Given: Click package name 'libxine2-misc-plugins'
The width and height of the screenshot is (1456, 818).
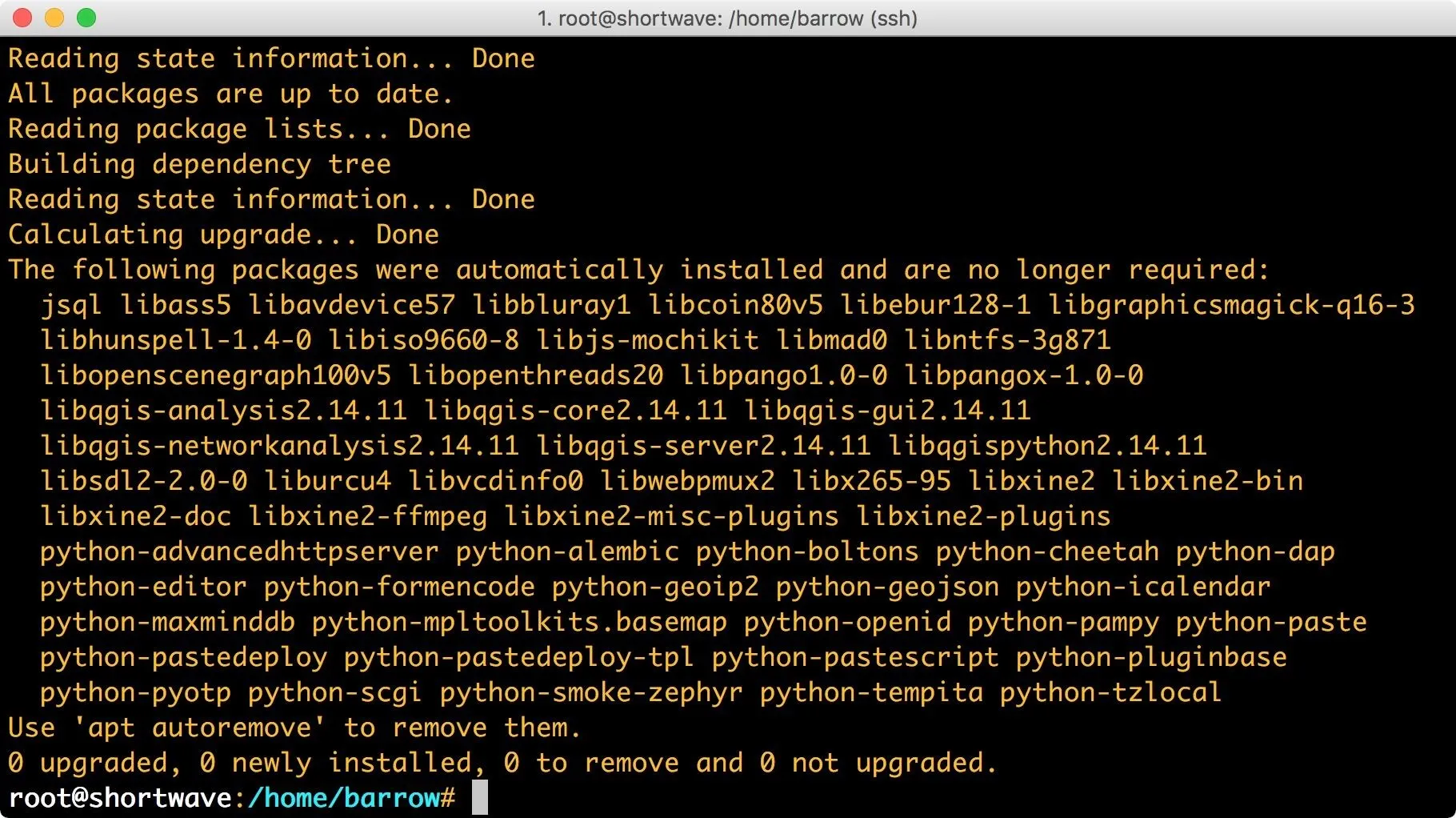Looking at the screenshot, I should tap(672, 516).
